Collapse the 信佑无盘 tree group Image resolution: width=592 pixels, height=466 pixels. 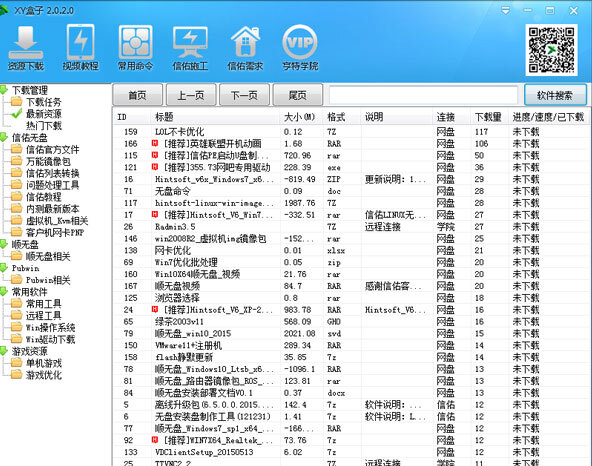coord(4,137)
